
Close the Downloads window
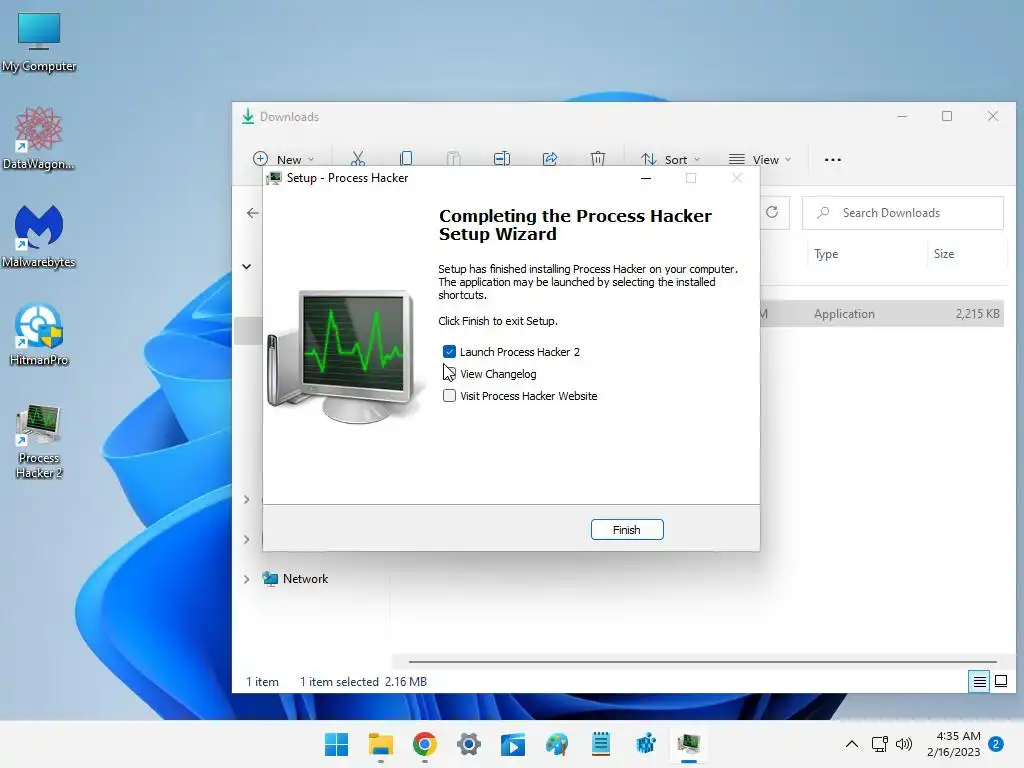click(993, 116)
